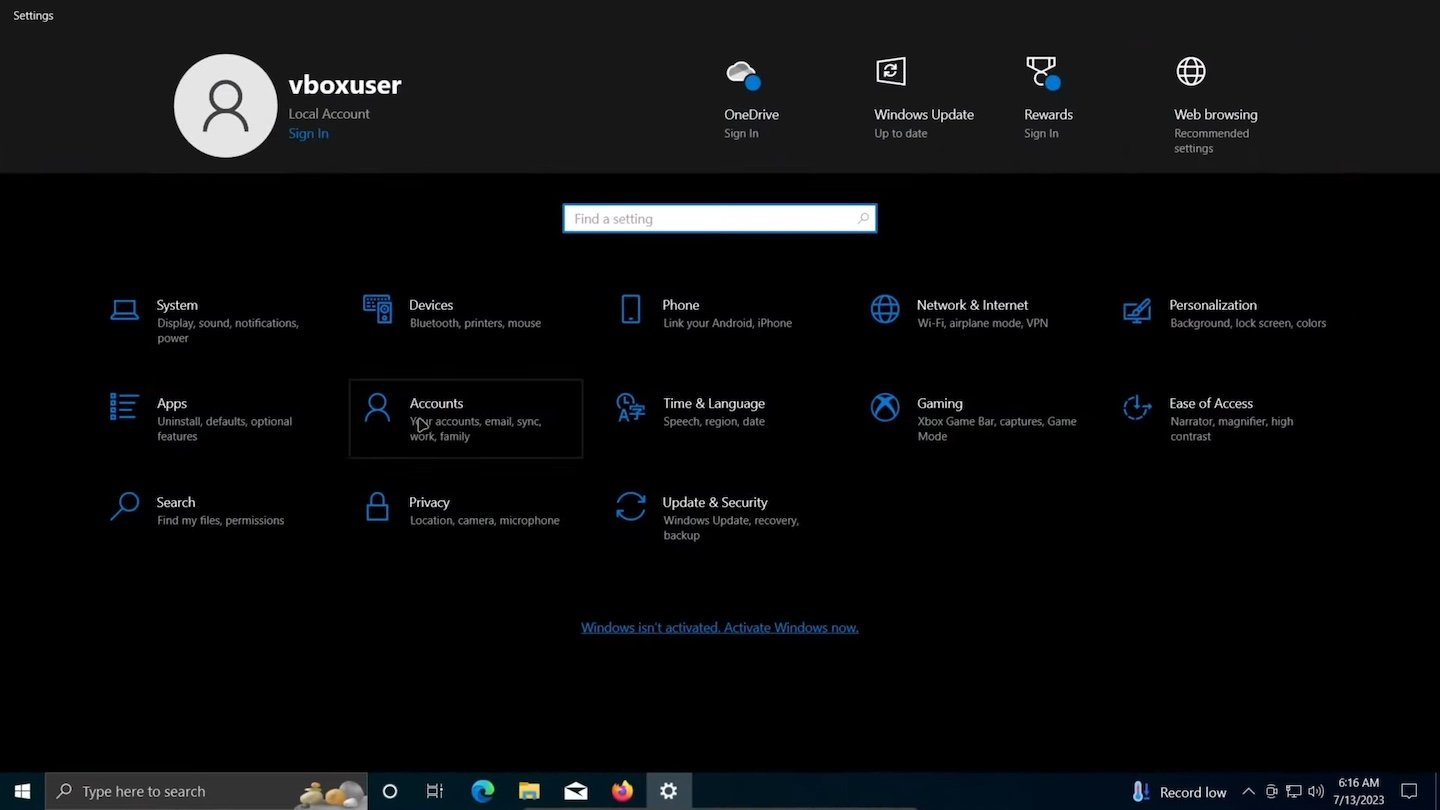Open the Action Center notifications icon
The width and height of the screenshot is (1440, 810).
pos(1409,791)
